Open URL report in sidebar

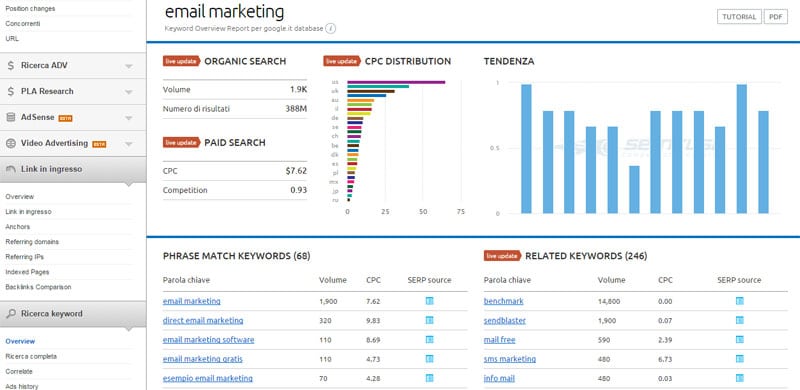[12, 38]
